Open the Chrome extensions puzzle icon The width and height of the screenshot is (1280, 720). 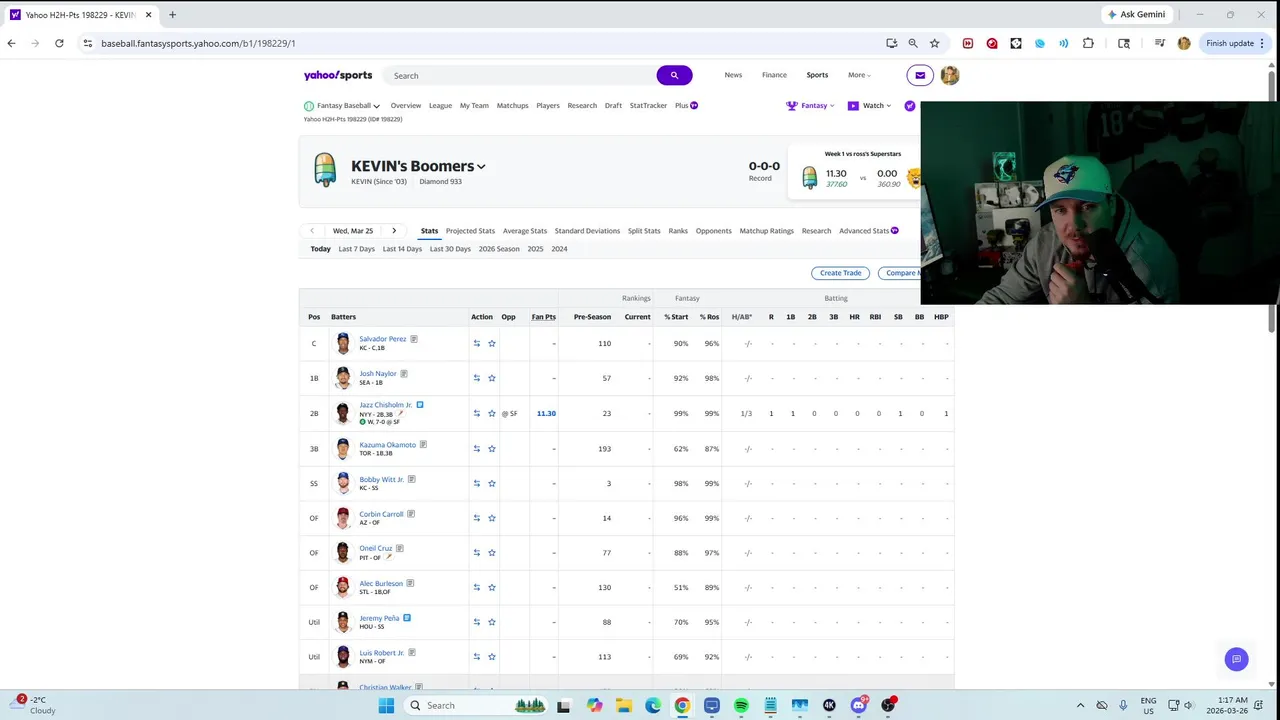pyautogui.click(x=1088, y=43)
